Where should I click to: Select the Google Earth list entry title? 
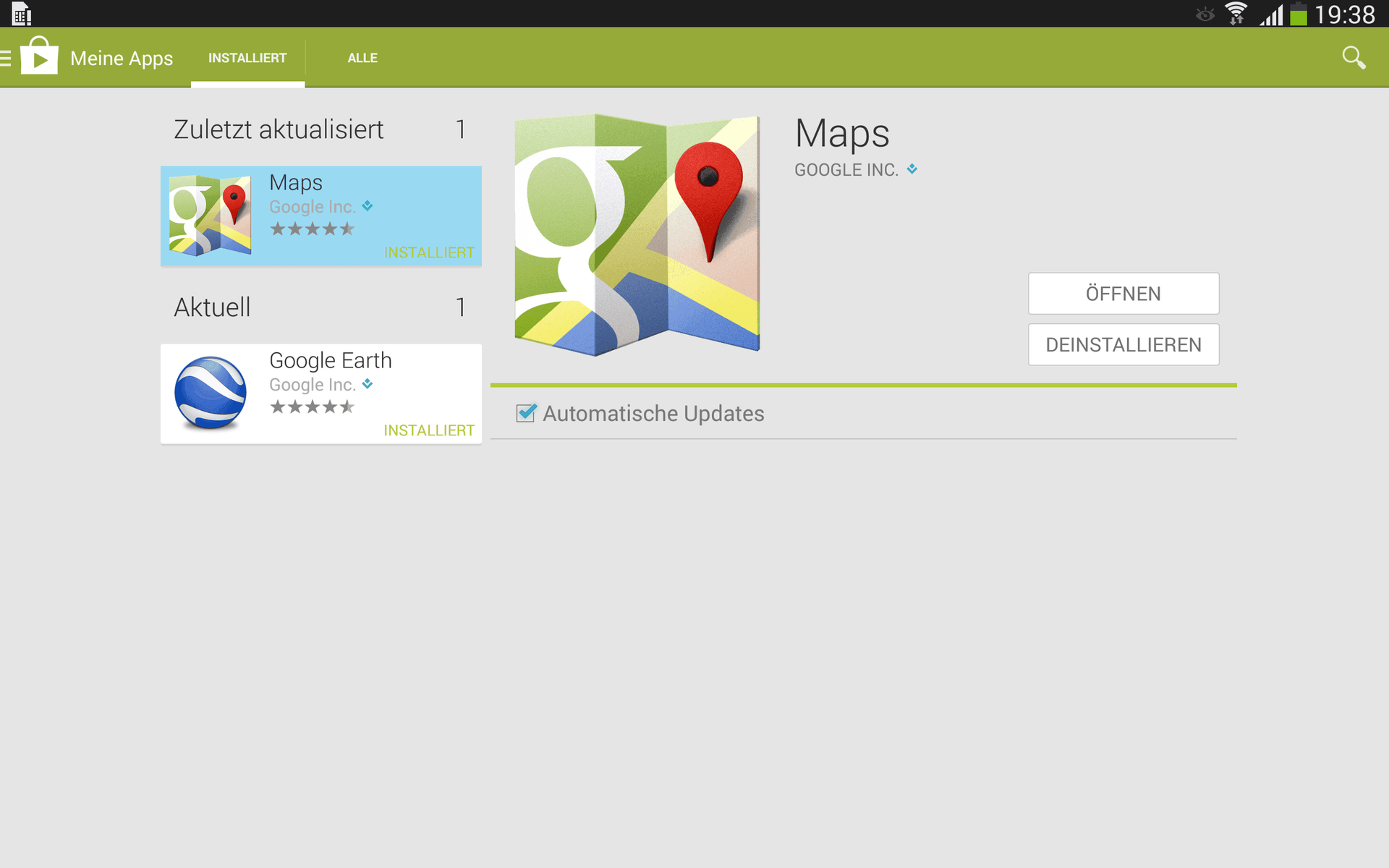click(x=331, y=360)
